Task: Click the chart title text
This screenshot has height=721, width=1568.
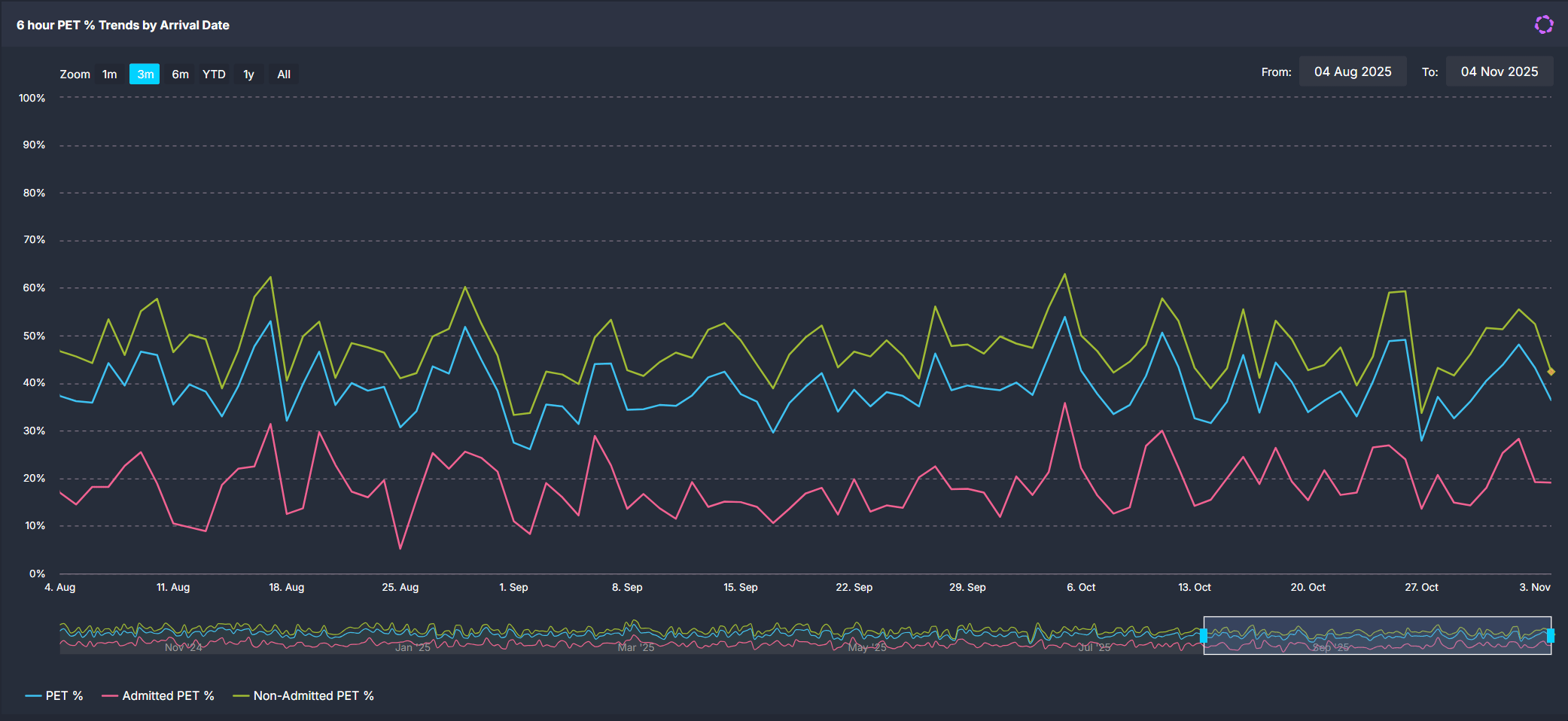Action: pyautogui.click(x=123, y=25)
